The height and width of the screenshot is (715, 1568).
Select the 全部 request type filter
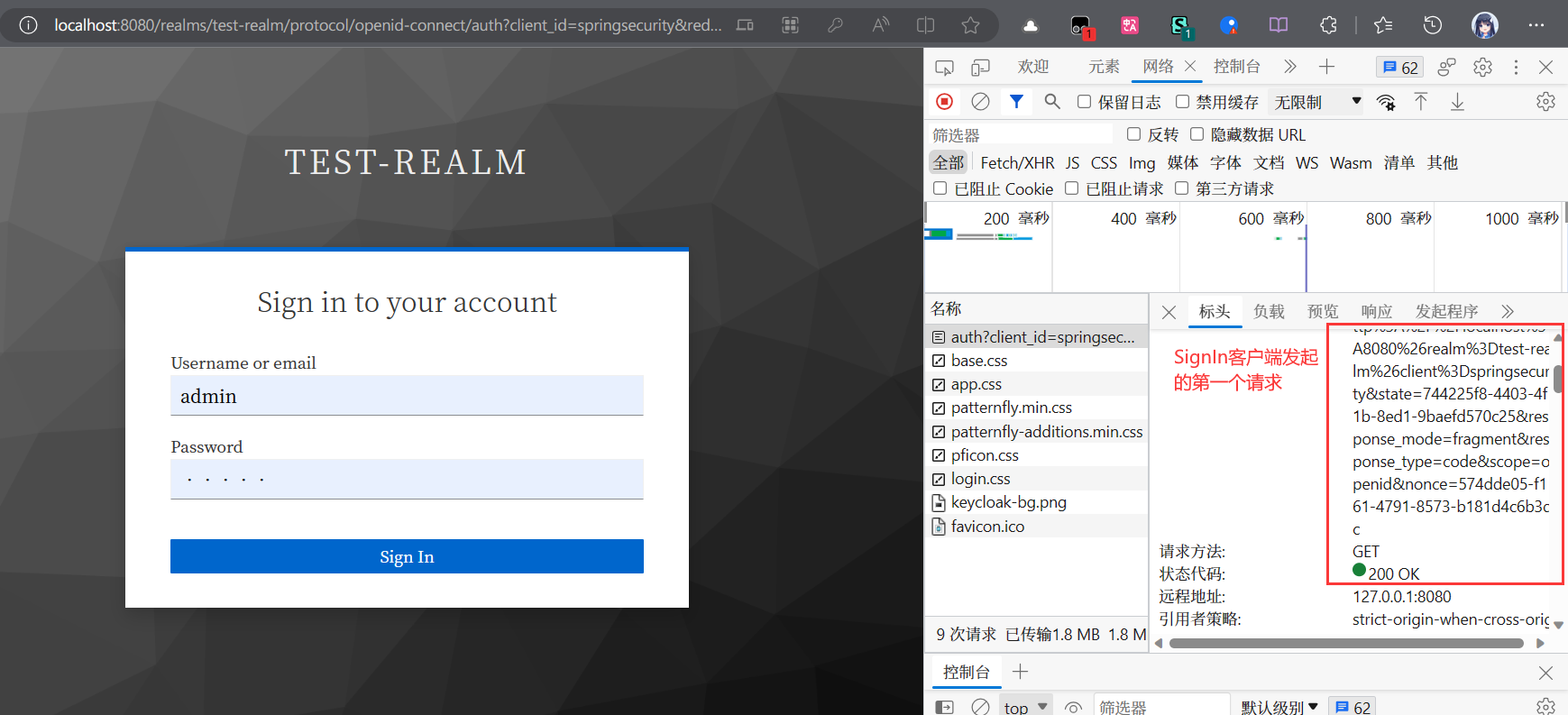click(949, 163)
